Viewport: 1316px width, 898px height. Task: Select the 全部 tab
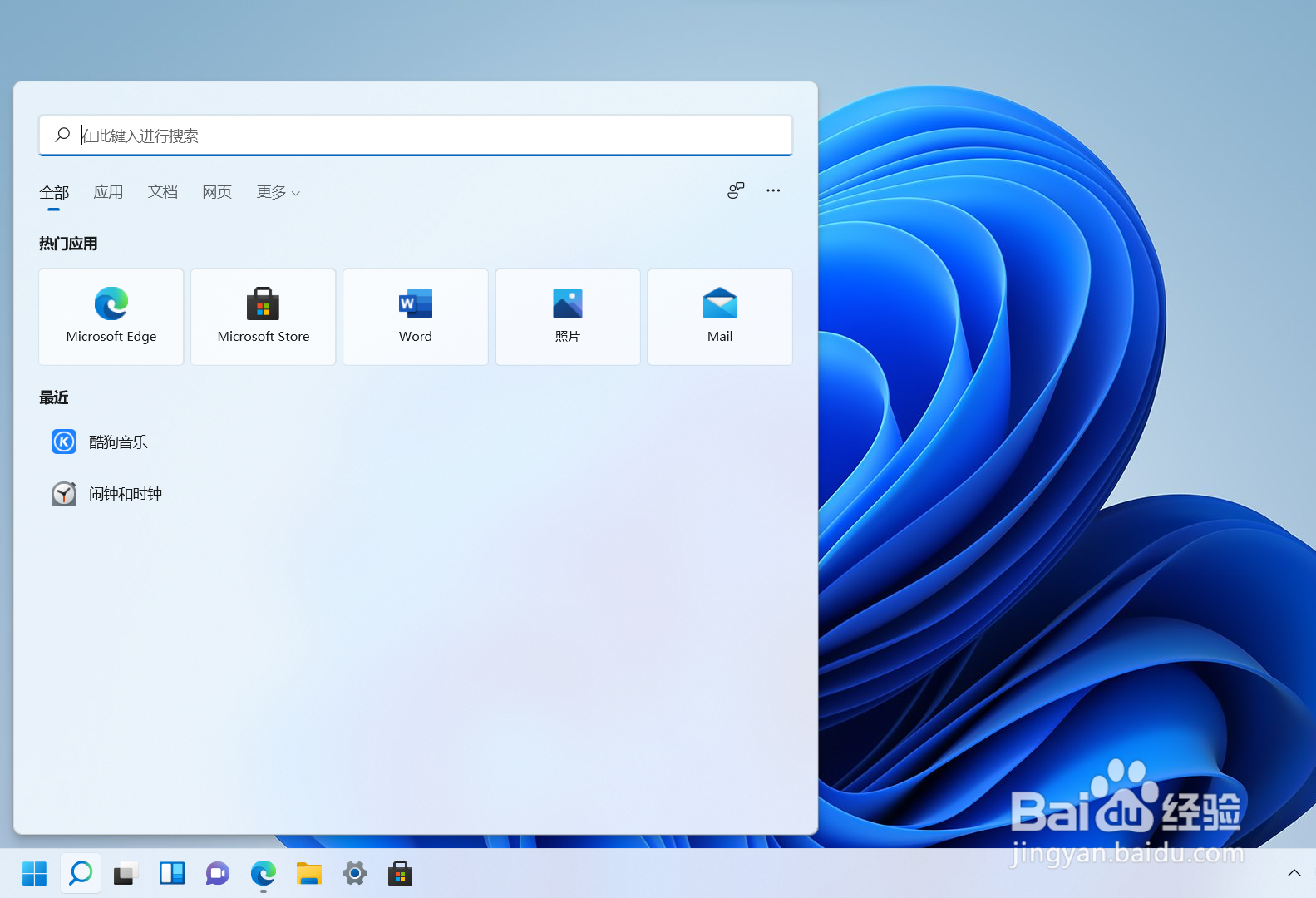click(54, 192)
